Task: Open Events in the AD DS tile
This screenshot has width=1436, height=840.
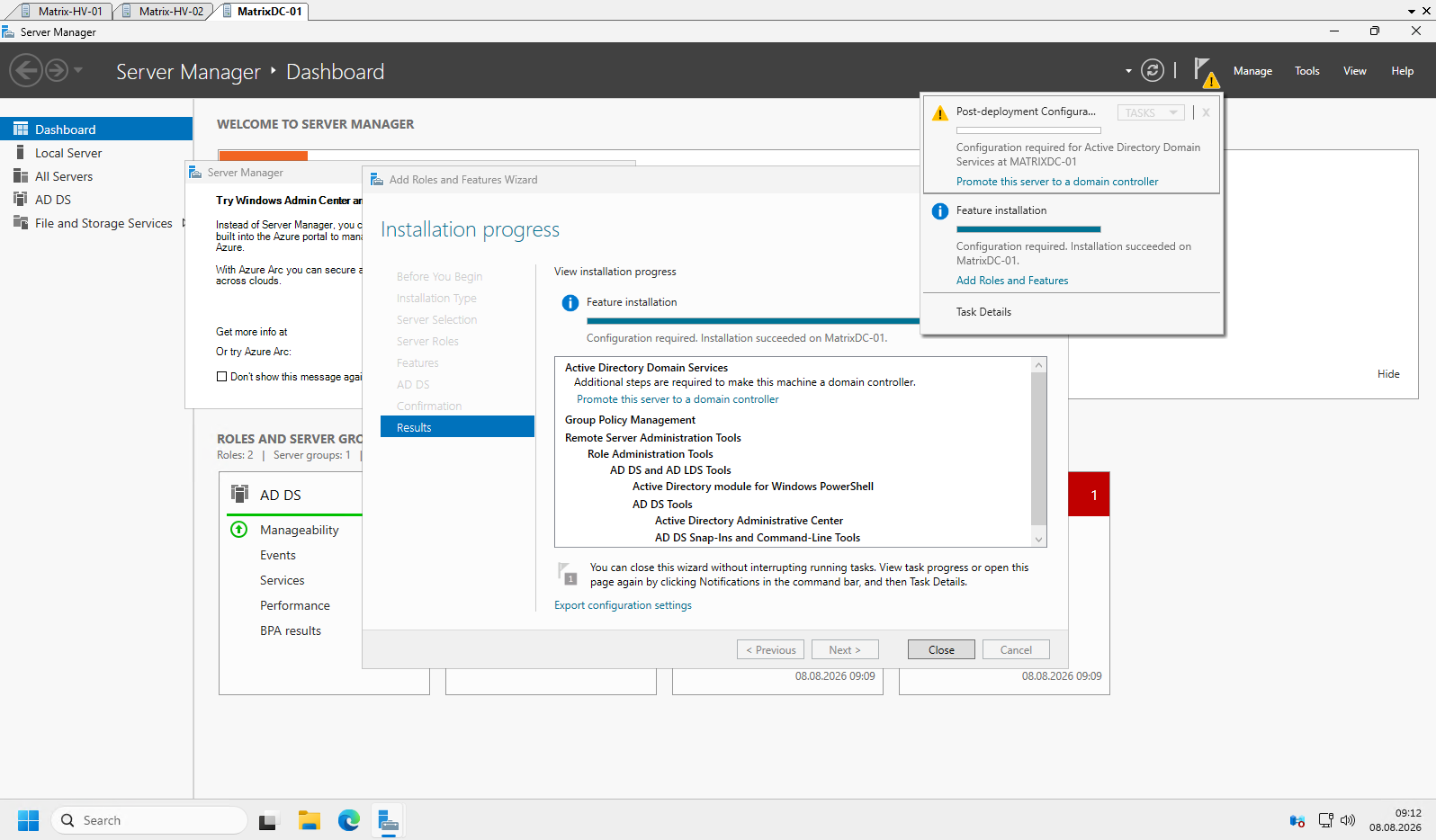Action: (278, 556)
